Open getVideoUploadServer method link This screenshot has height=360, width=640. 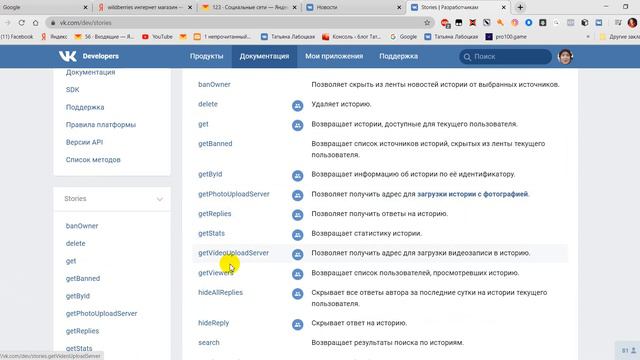pos(233,253)
